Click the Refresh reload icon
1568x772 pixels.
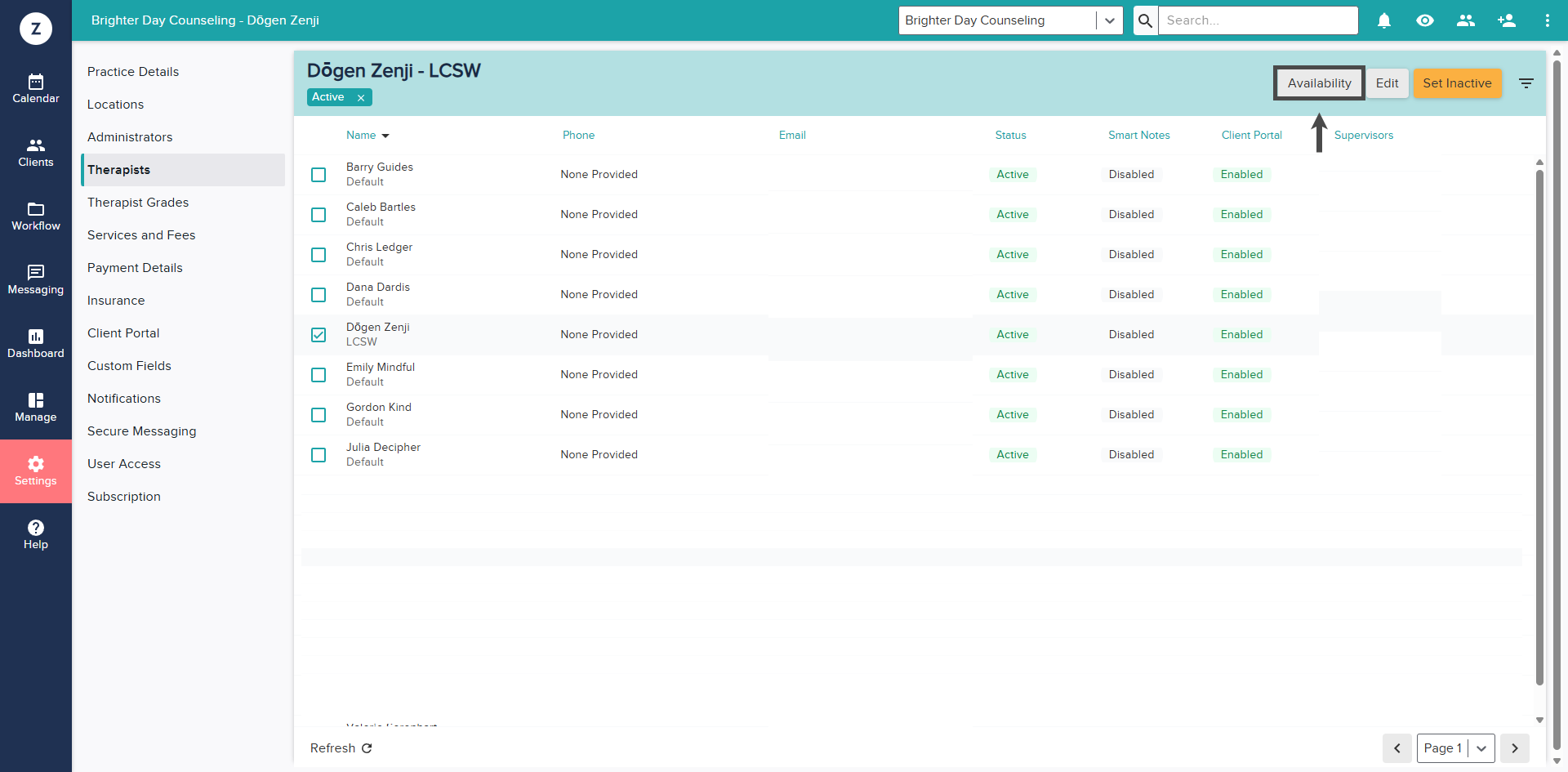[367, 748]
